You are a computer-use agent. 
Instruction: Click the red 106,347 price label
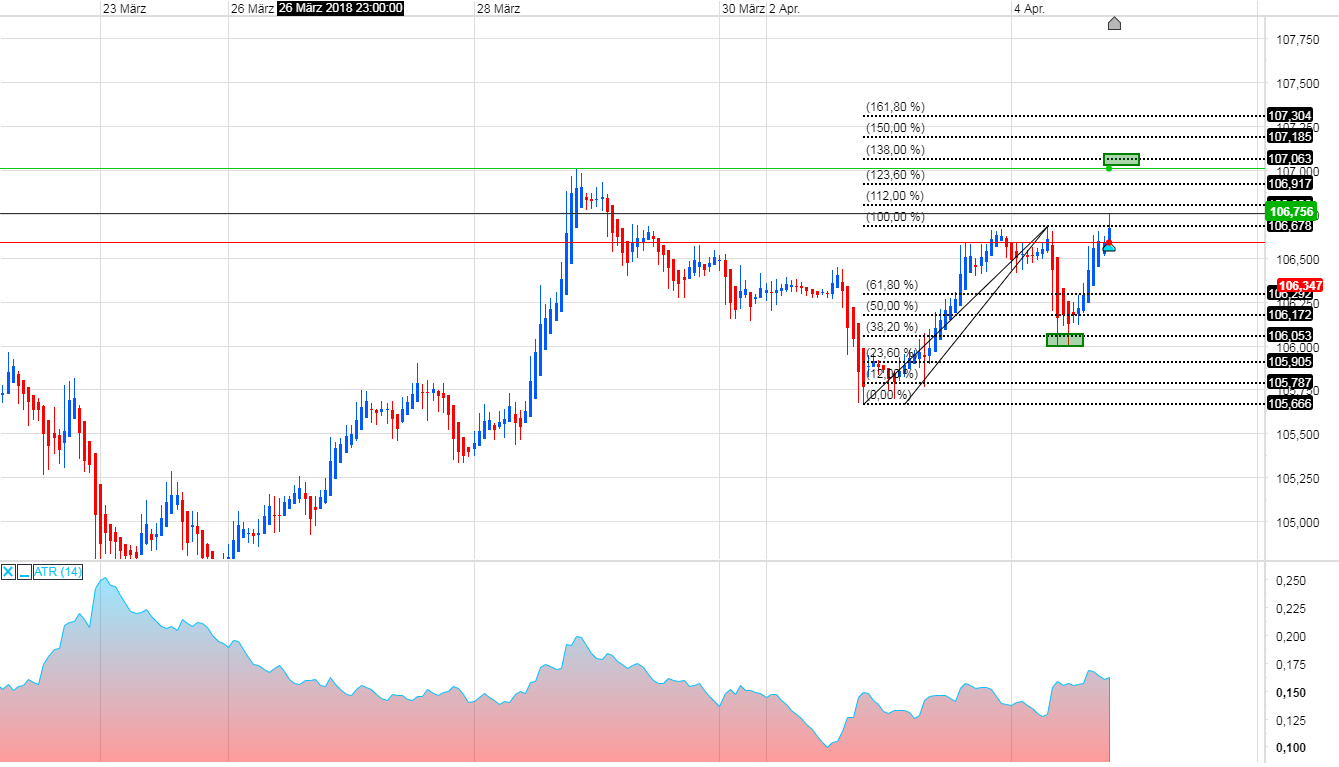click(x=1298, y=285)
